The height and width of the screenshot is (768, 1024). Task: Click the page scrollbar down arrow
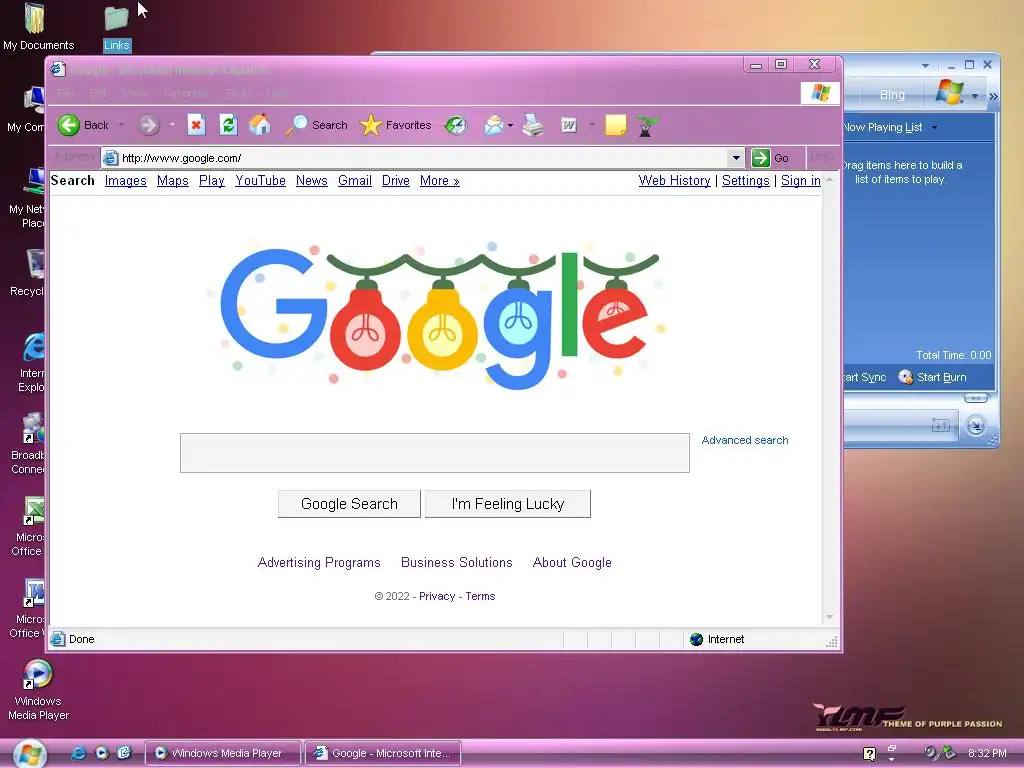pyautogui.click(x=829, y=616)
